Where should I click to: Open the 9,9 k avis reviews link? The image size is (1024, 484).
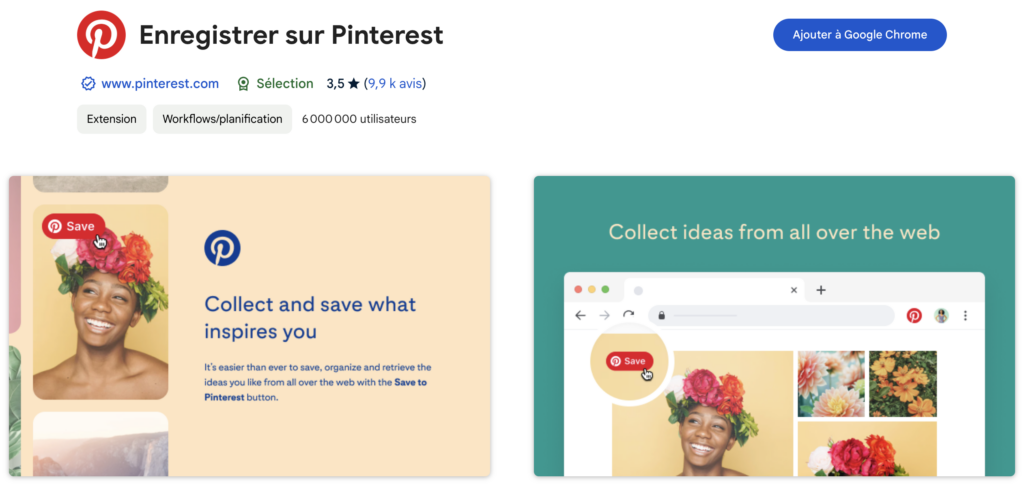395,84
